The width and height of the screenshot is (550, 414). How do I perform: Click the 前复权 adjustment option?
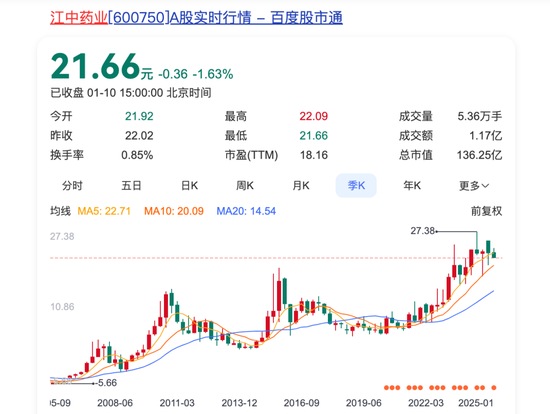[486, 211]
